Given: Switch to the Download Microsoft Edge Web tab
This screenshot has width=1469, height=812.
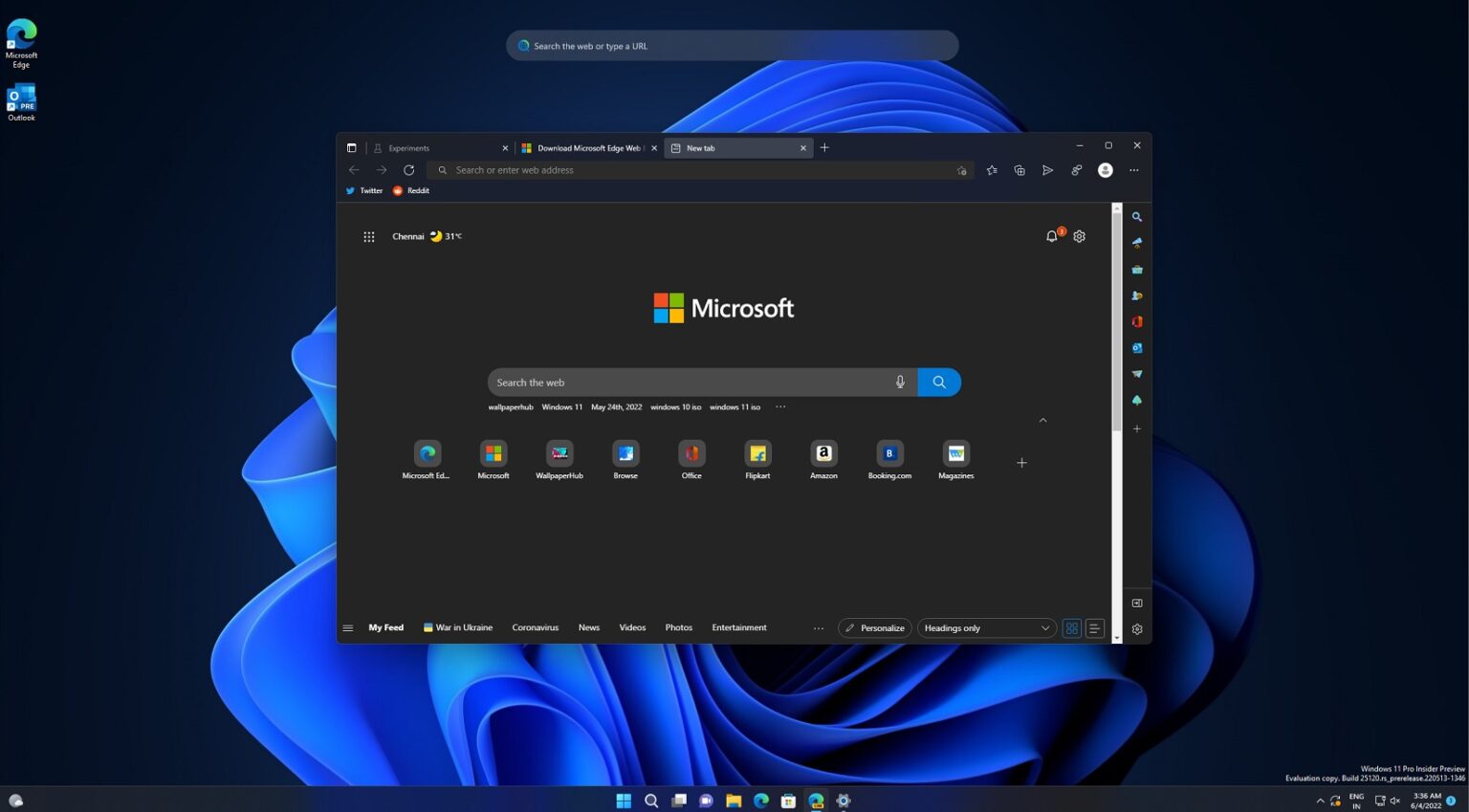Looking at the screenshot, I should [x=587, y=148].
